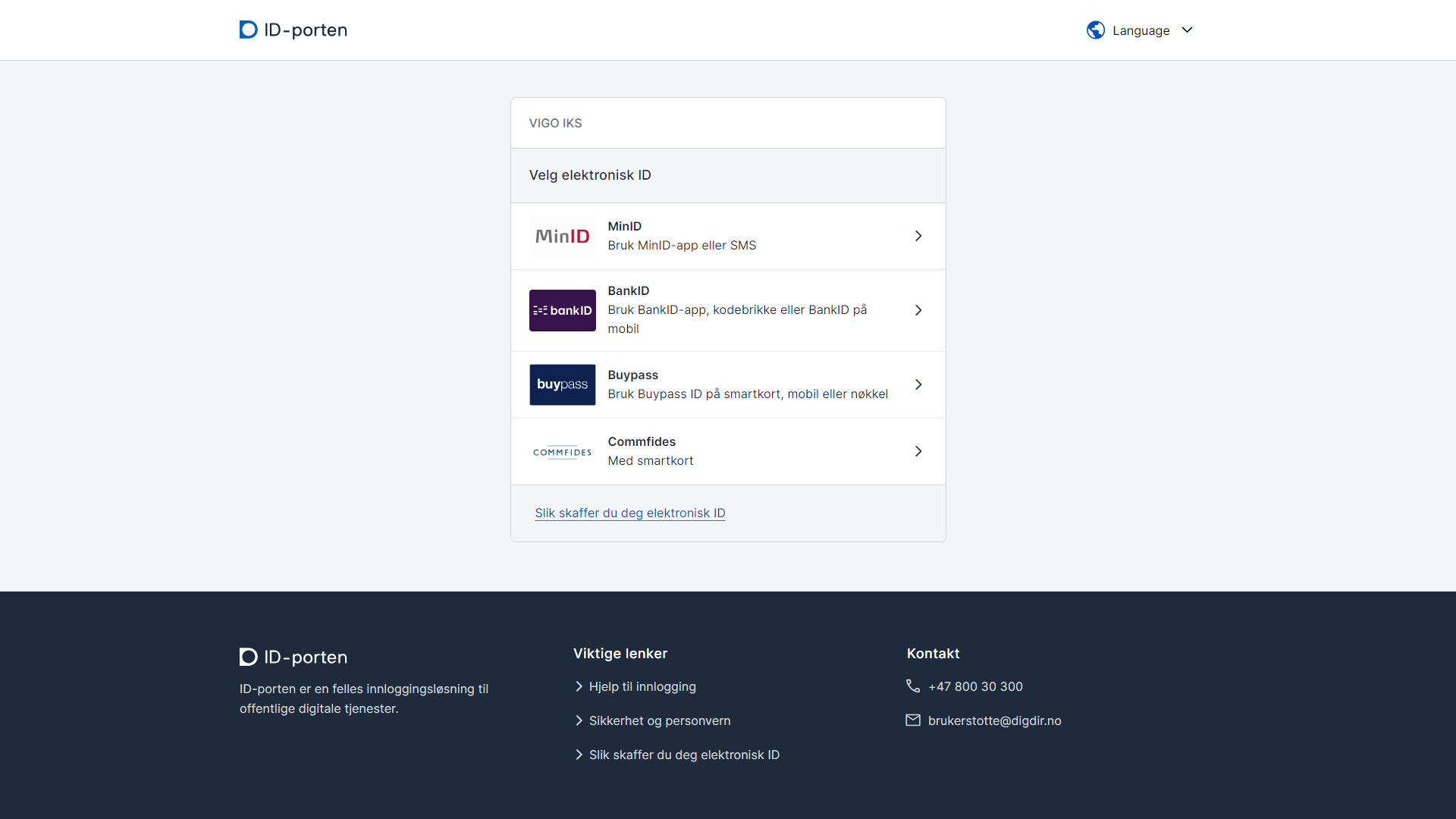Click the buypass logo
This screenshot has height=819, width=1456.
pos(562,384)
